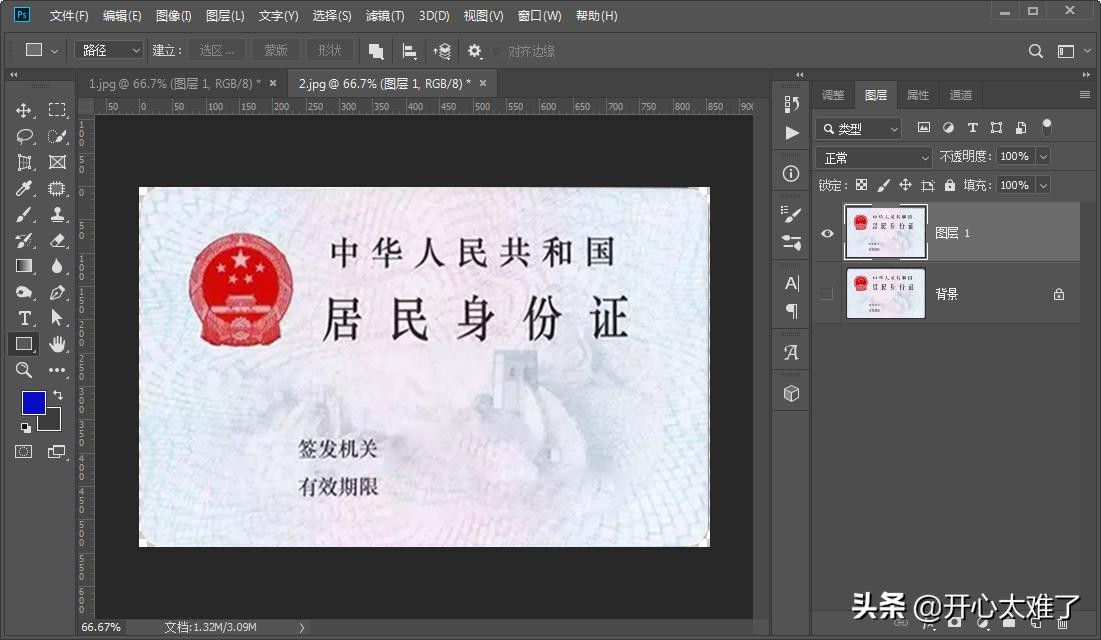The image size is (1101, 640).
Task: Select the Lasso tool
Action: [x=24, y=136]
